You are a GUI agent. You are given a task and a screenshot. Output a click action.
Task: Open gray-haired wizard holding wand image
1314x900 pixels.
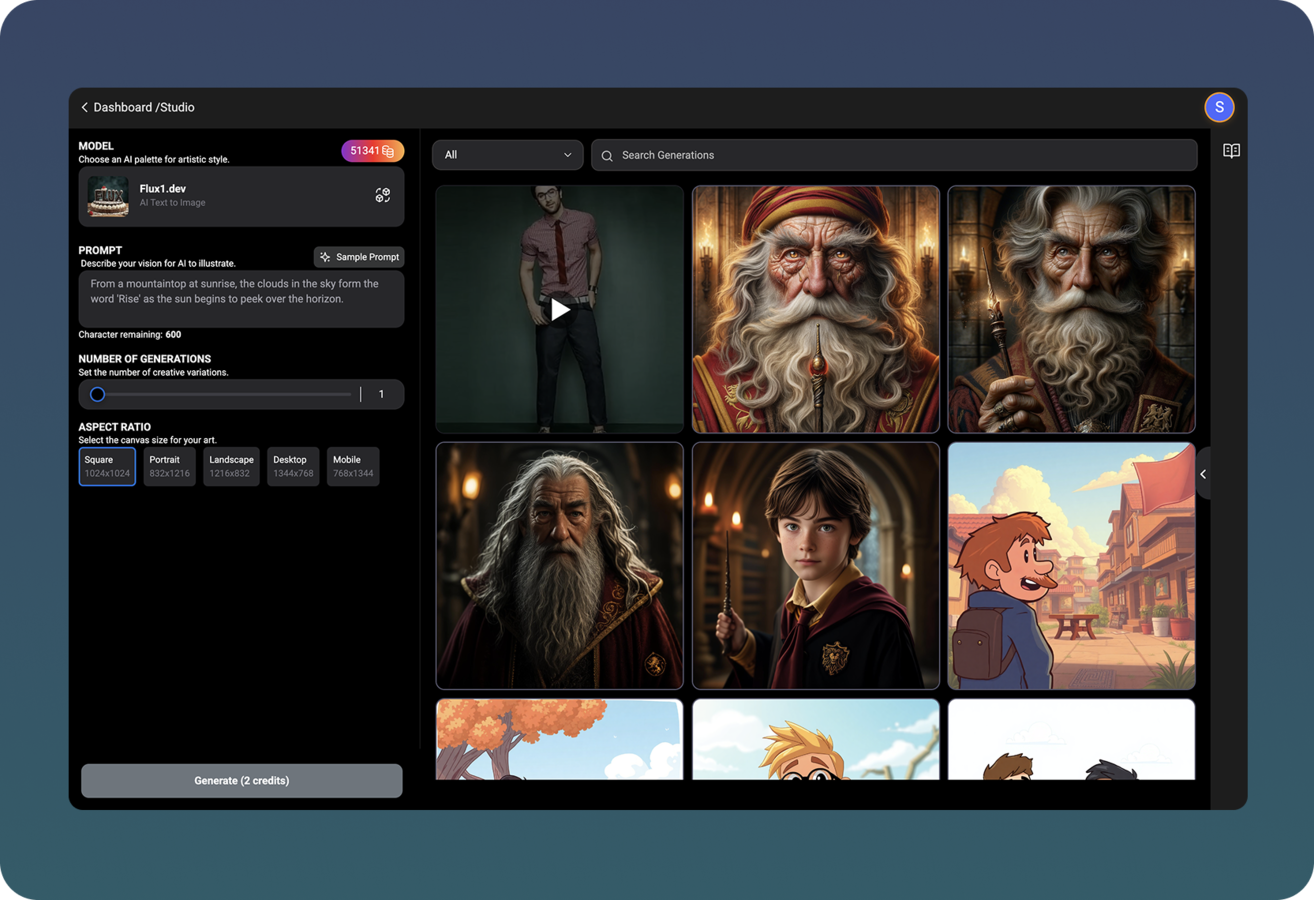1071,309
